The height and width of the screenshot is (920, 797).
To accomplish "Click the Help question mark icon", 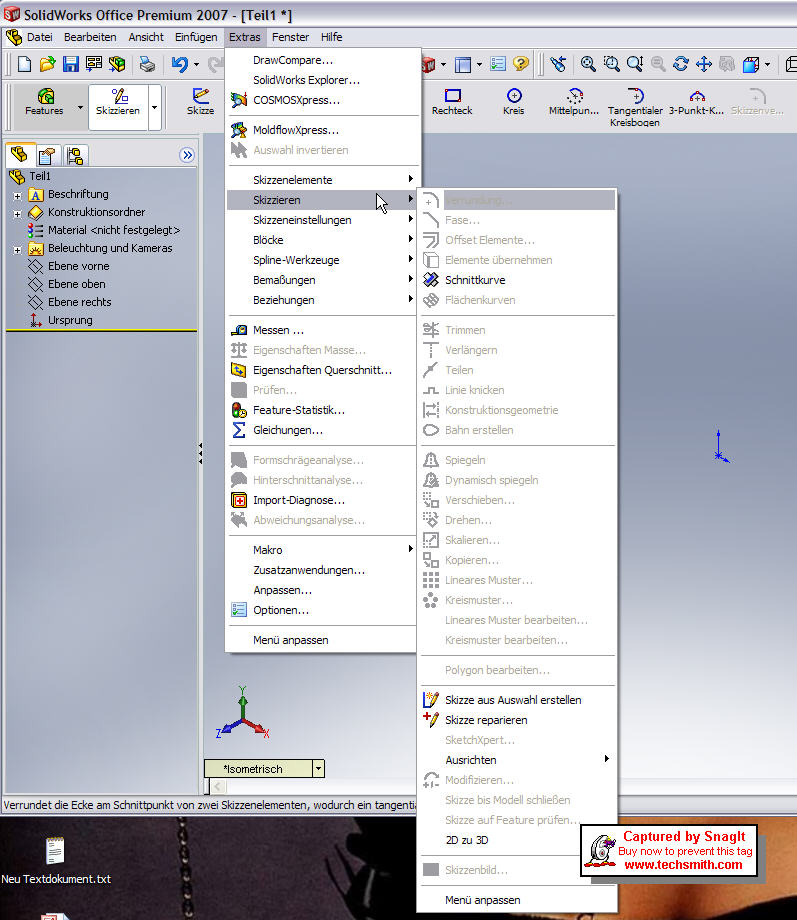I will pos(521,64).
